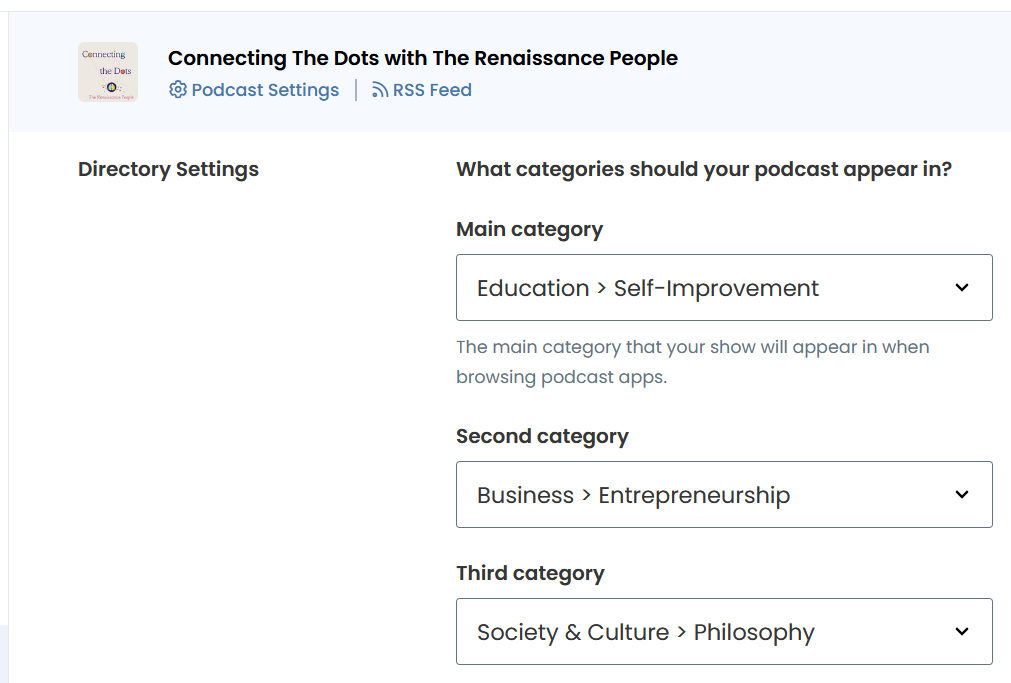
Task: Expand the Society & Culture > Philosophy selector chevron
Action: tap(960, 631)
